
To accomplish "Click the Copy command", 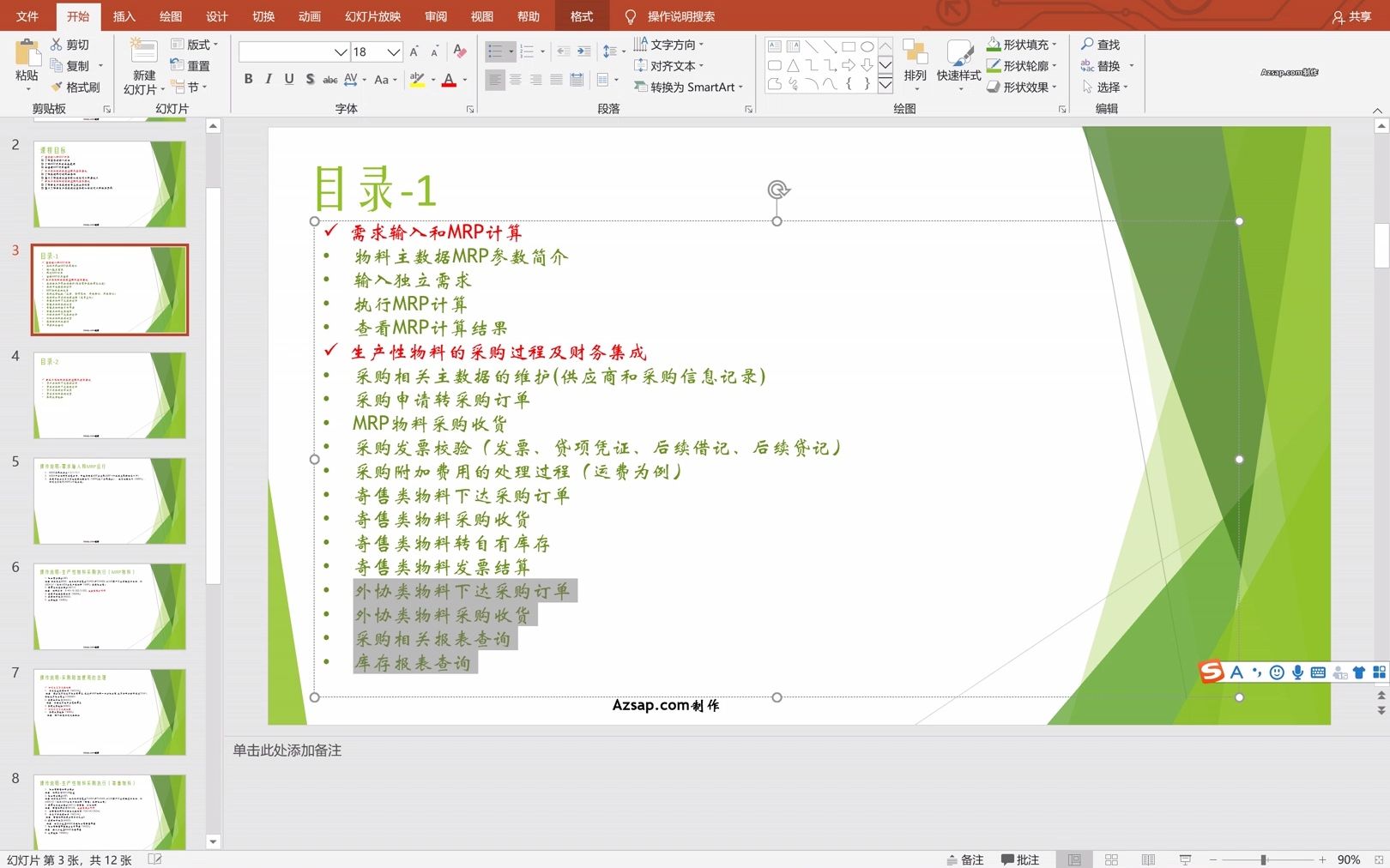I will pos(69,66).
